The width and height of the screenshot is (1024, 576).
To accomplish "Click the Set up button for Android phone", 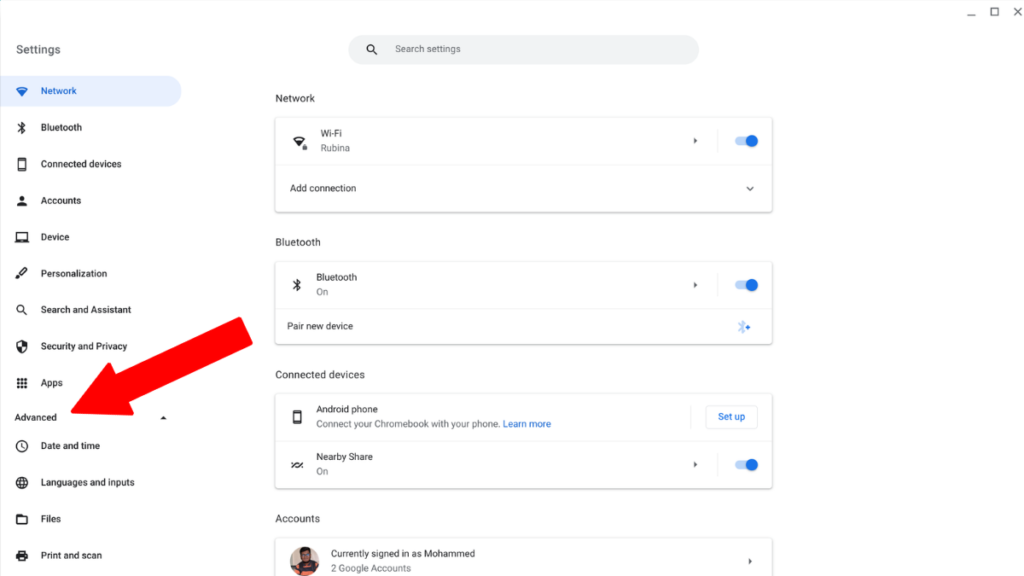I will [731, 416].
